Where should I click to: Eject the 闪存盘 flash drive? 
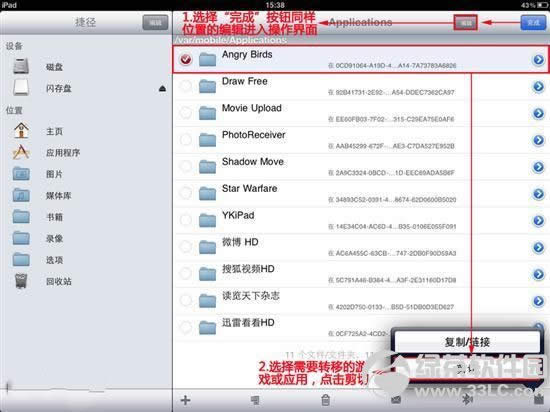(162, 88)
